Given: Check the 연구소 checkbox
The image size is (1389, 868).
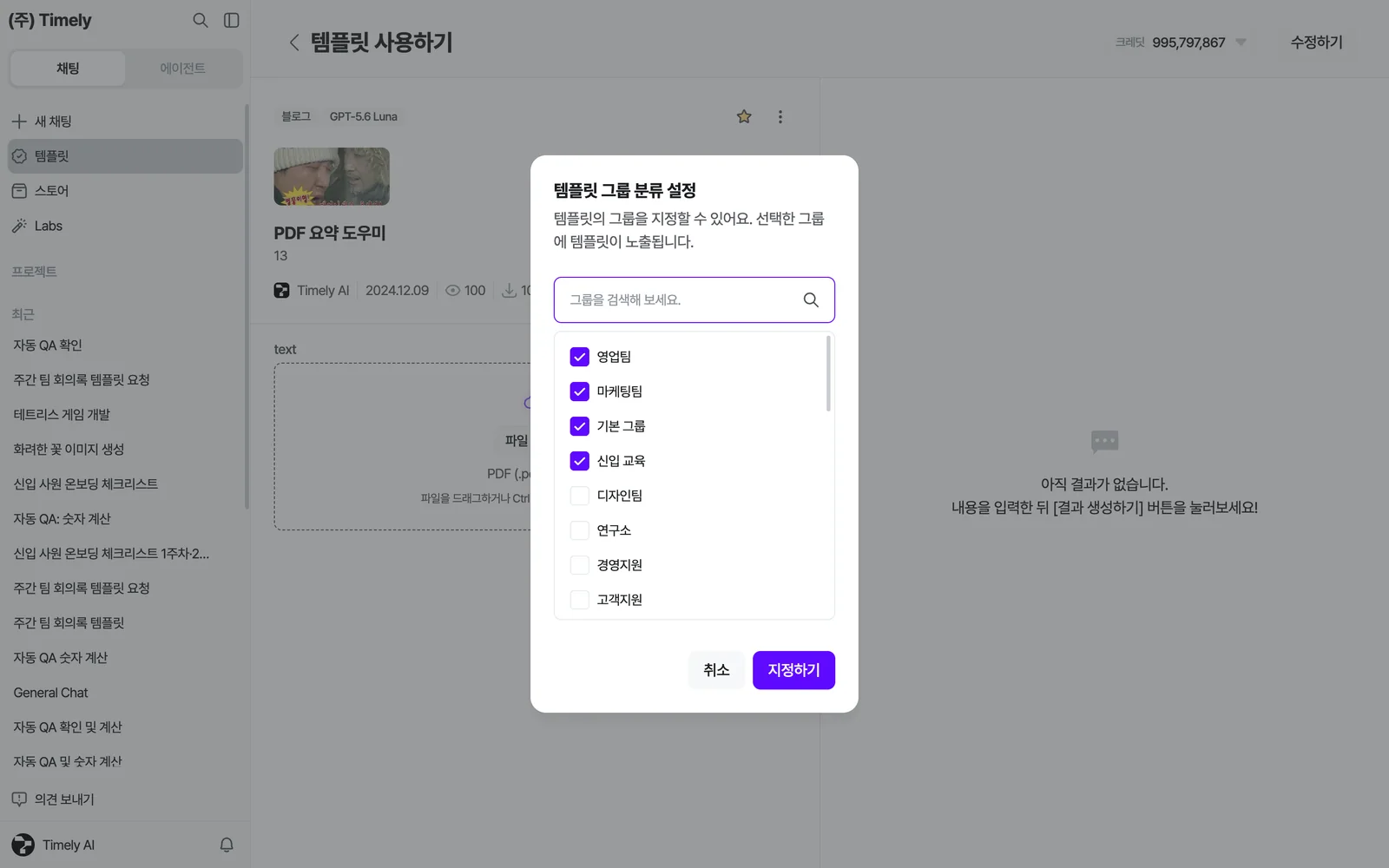Looking at the screenshot, I should (579, 530).
